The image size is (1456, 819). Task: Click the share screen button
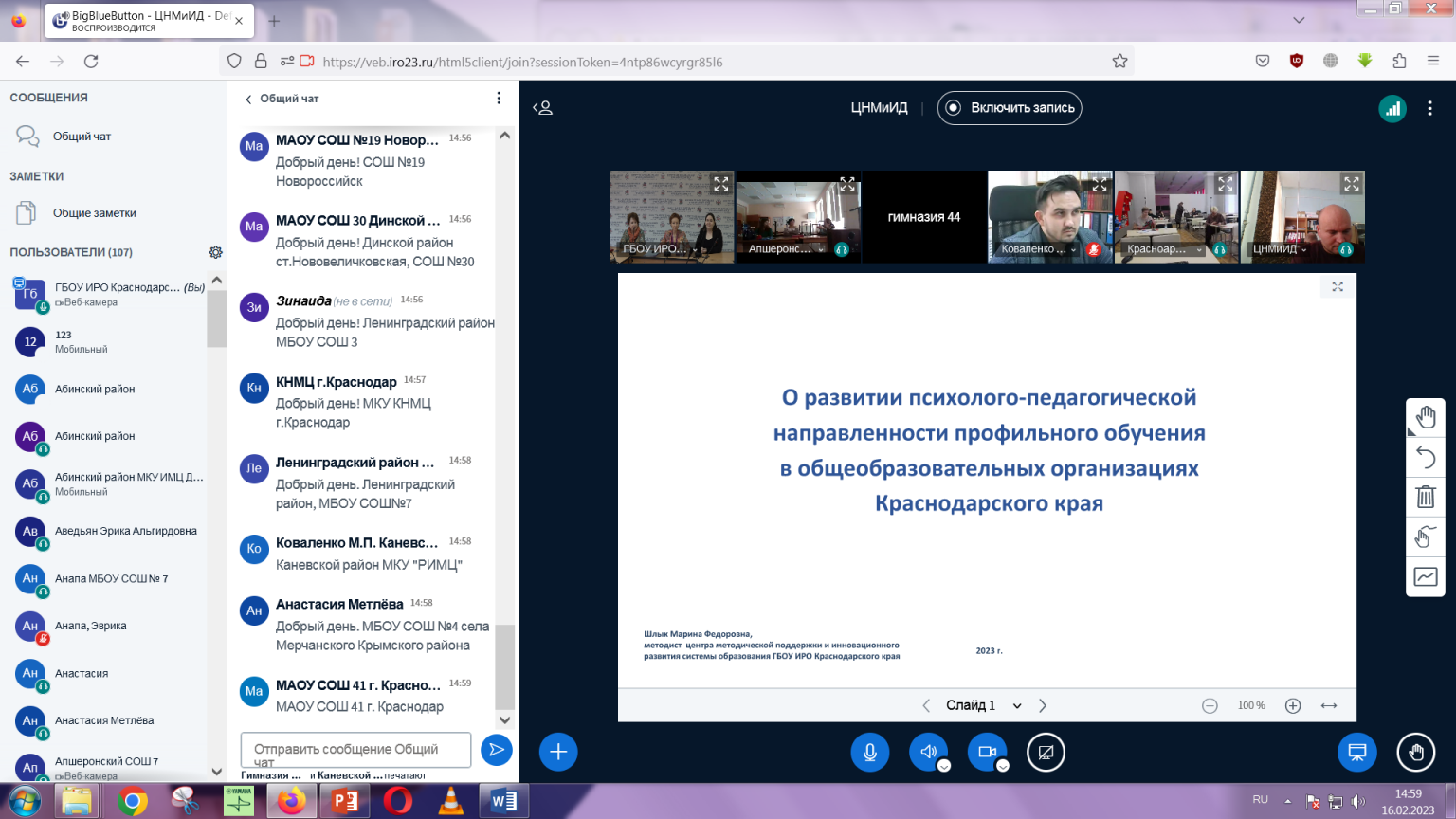1046,752
